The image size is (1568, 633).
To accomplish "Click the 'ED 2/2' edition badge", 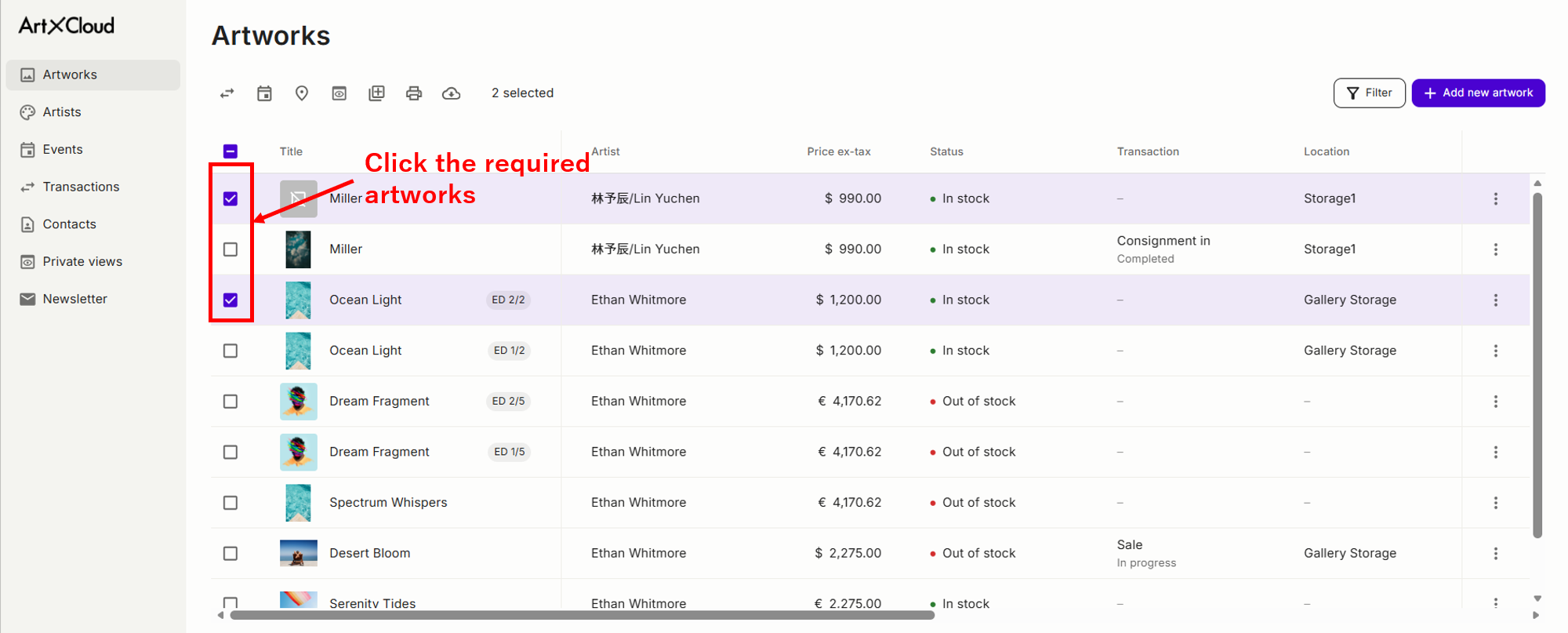I will pyautogui.click(x=508, y=300).
